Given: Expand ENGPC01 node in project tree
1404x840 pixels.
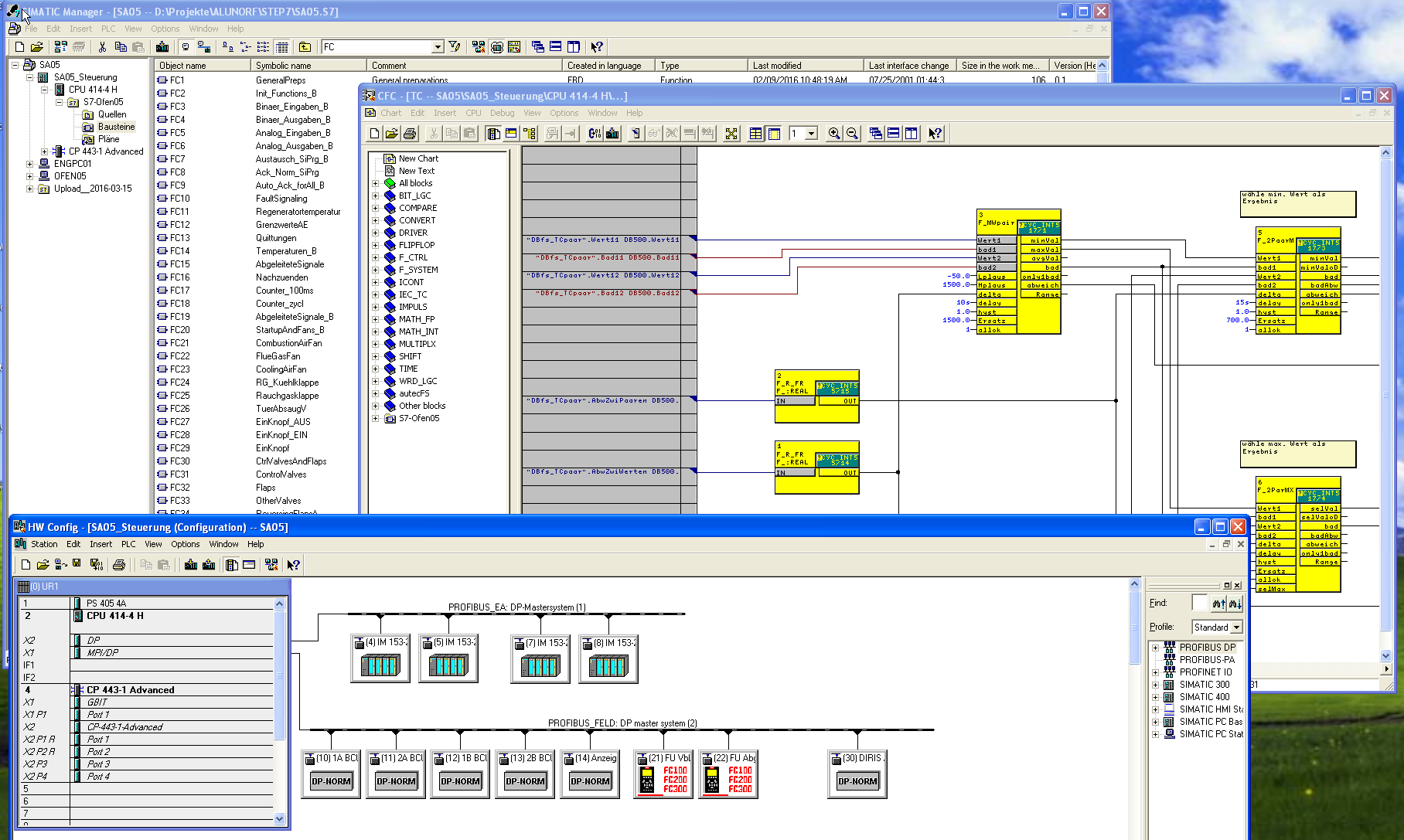Looking at the screenshot, I should pyautogui.click(x=30, y=164).
